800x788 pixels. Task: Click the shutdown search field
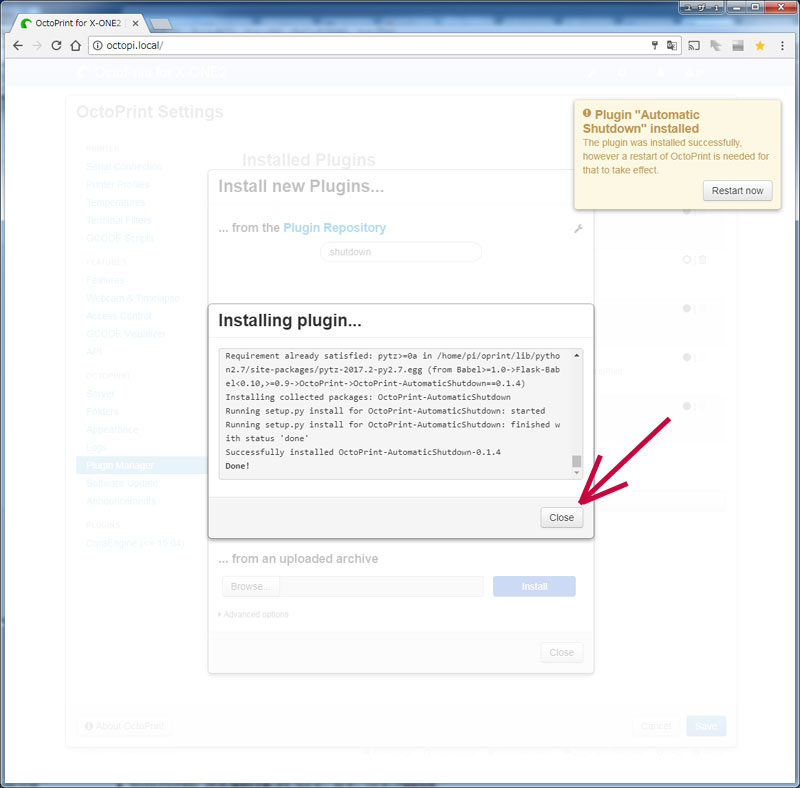tap(401, 252)
